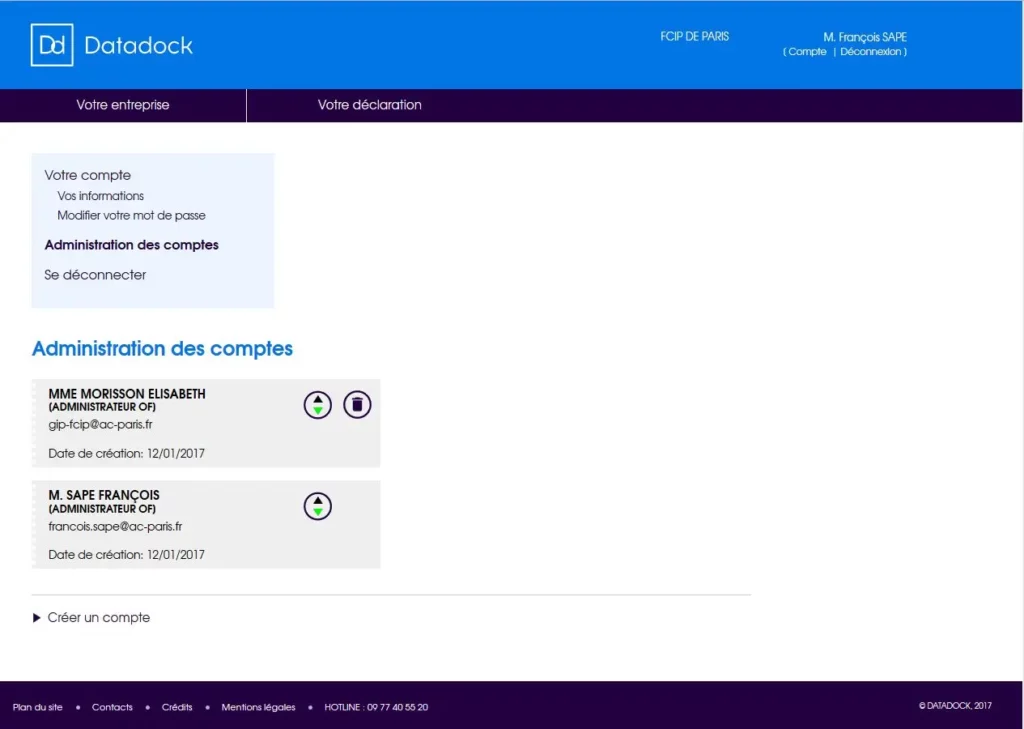Click Se déconnecter in sidebar
This screenshot has width=1024, height=729.
coord(95,275)
